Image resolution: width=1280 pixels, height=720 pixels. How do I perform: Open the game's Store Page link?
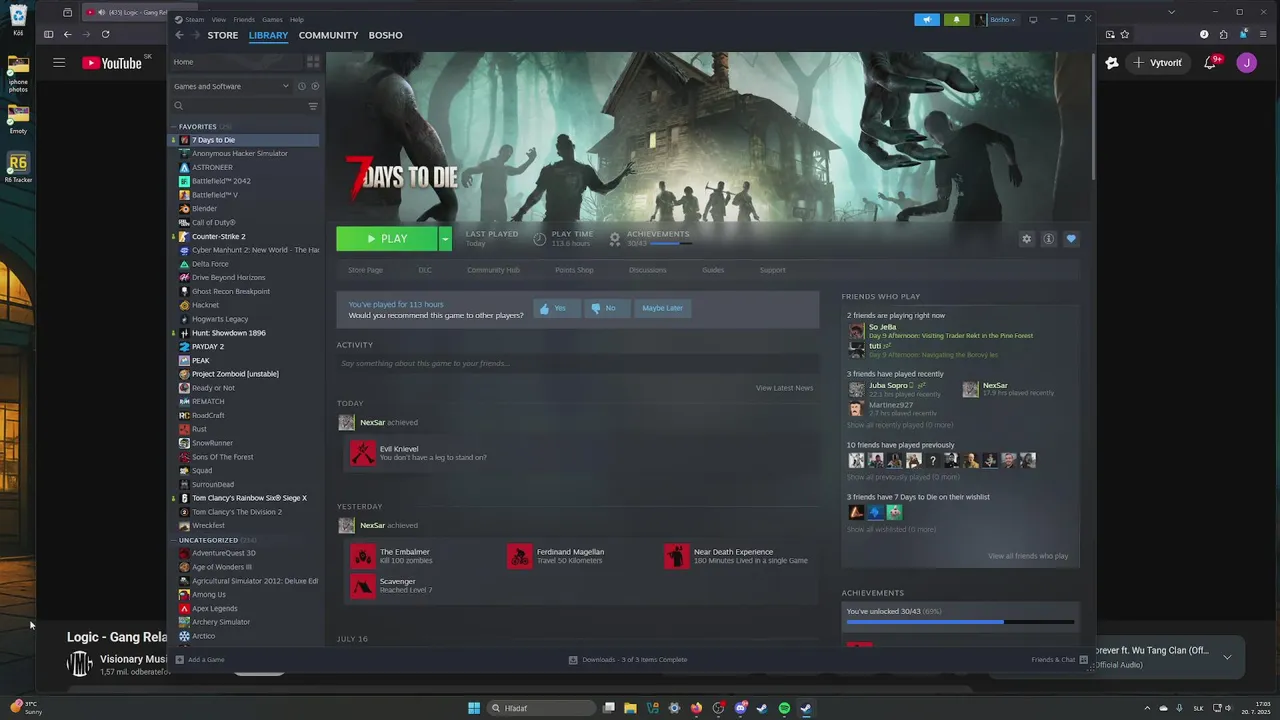pos(365,270)
